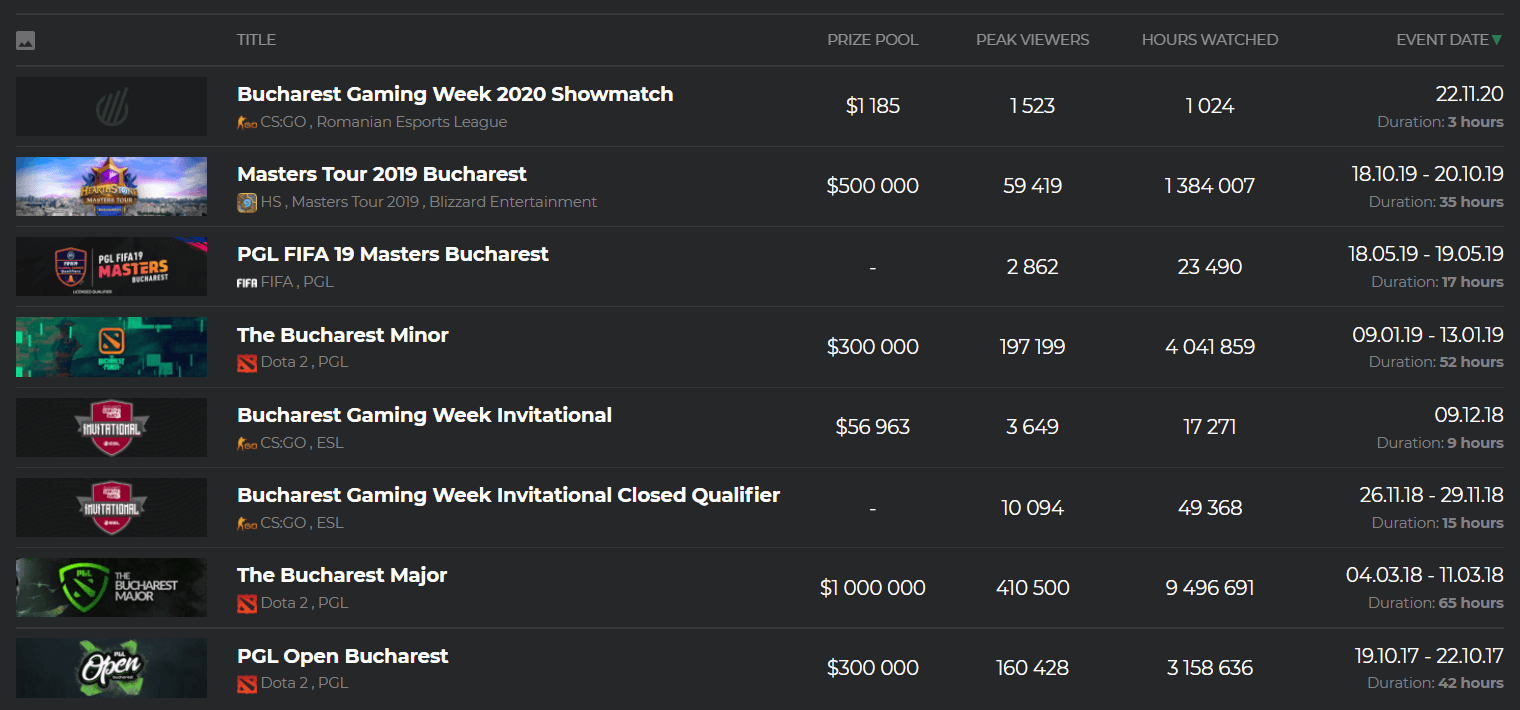The width and height of the screenshot is (1520, 710).
Task: Click Dota 2 icon under The Bucharest Major
Action: [x=246, y=603]
